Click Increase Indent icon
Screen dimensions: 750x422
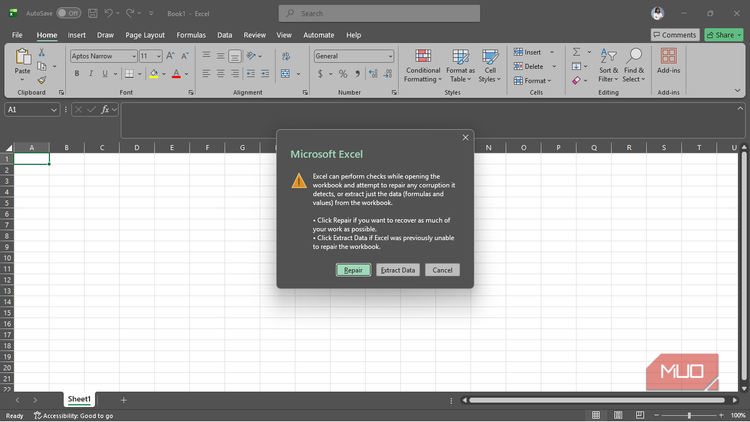point(265,74)
